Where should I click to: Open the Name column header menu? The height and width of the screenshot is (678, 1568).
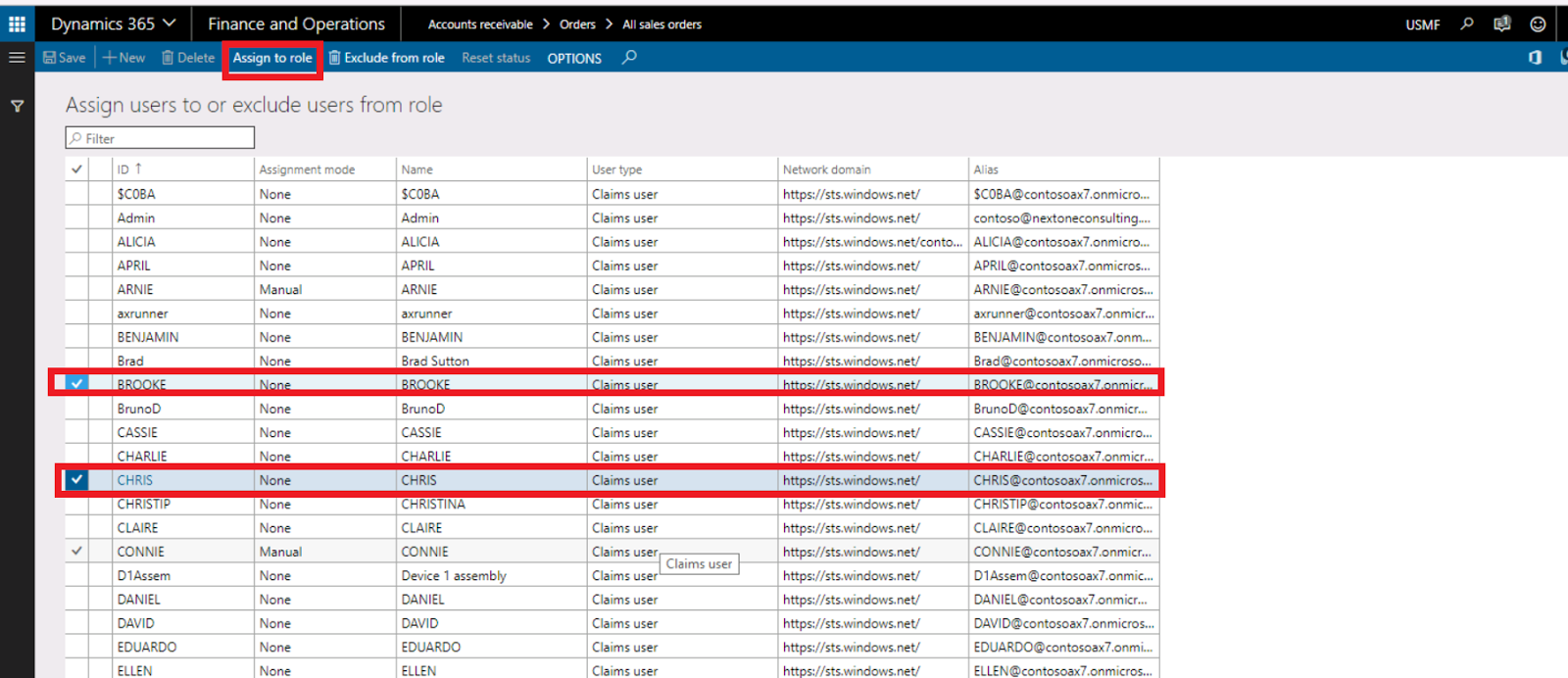tap(491, 169)
